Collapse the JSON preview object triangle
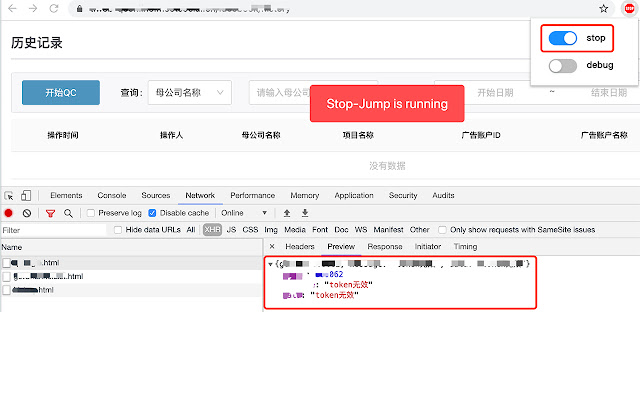Screen dimensions: 640x400 click(270, 264)
